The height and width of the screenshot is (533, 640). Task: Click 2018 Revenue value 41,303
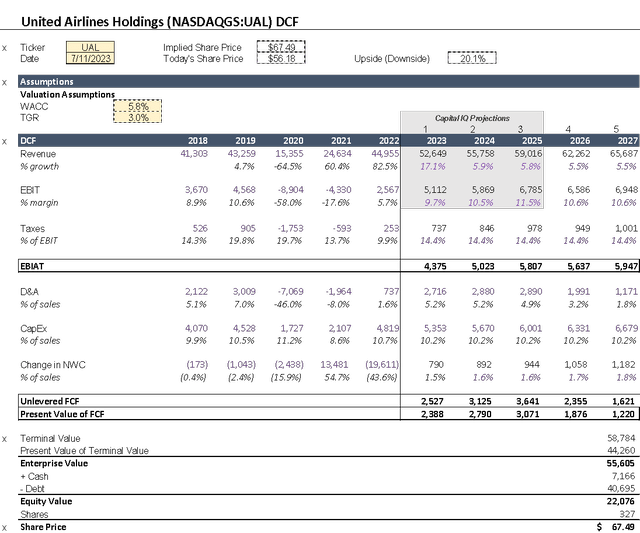coord(194,153)
